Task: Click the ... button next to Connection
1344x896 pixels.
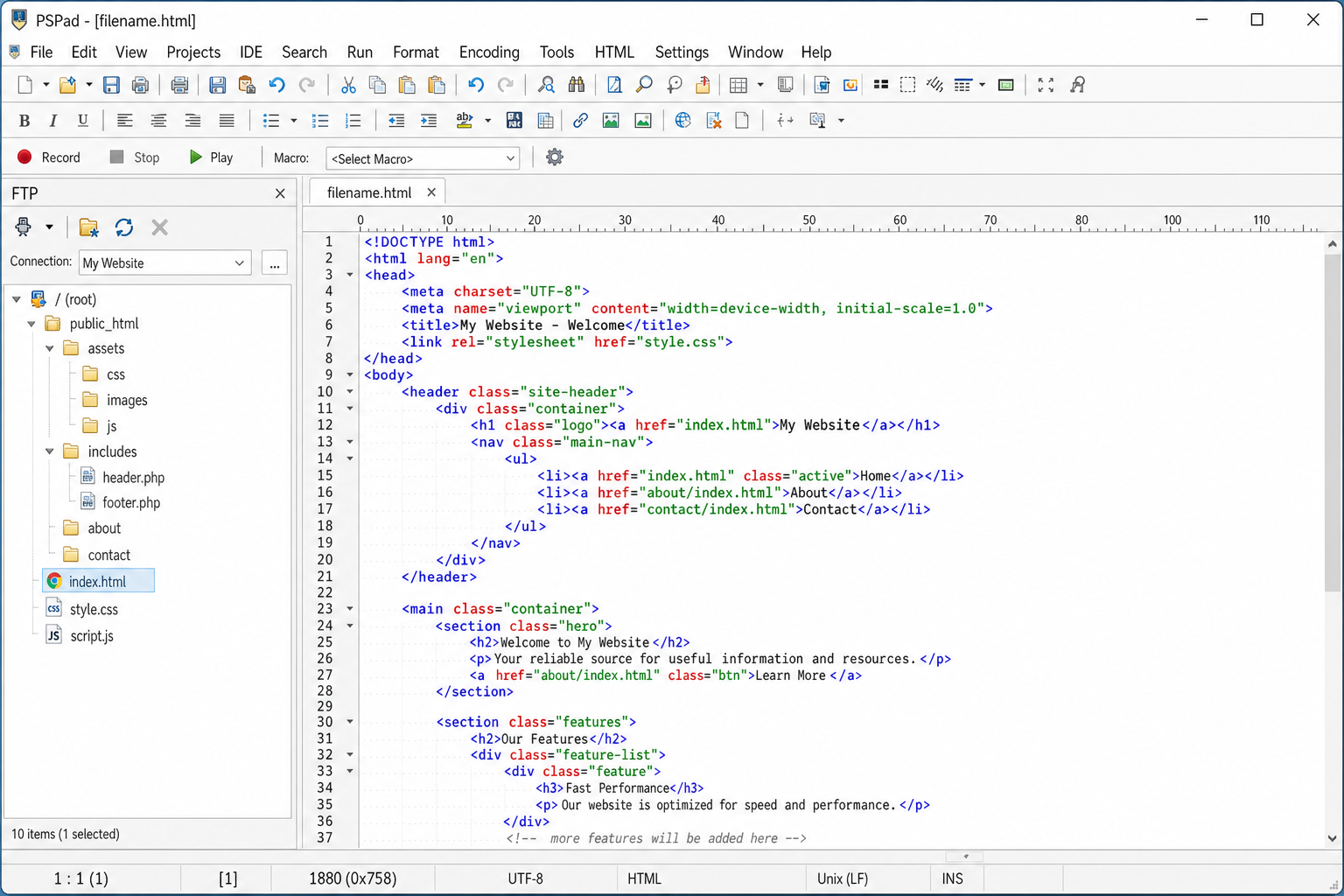Action: coord(275,263)
